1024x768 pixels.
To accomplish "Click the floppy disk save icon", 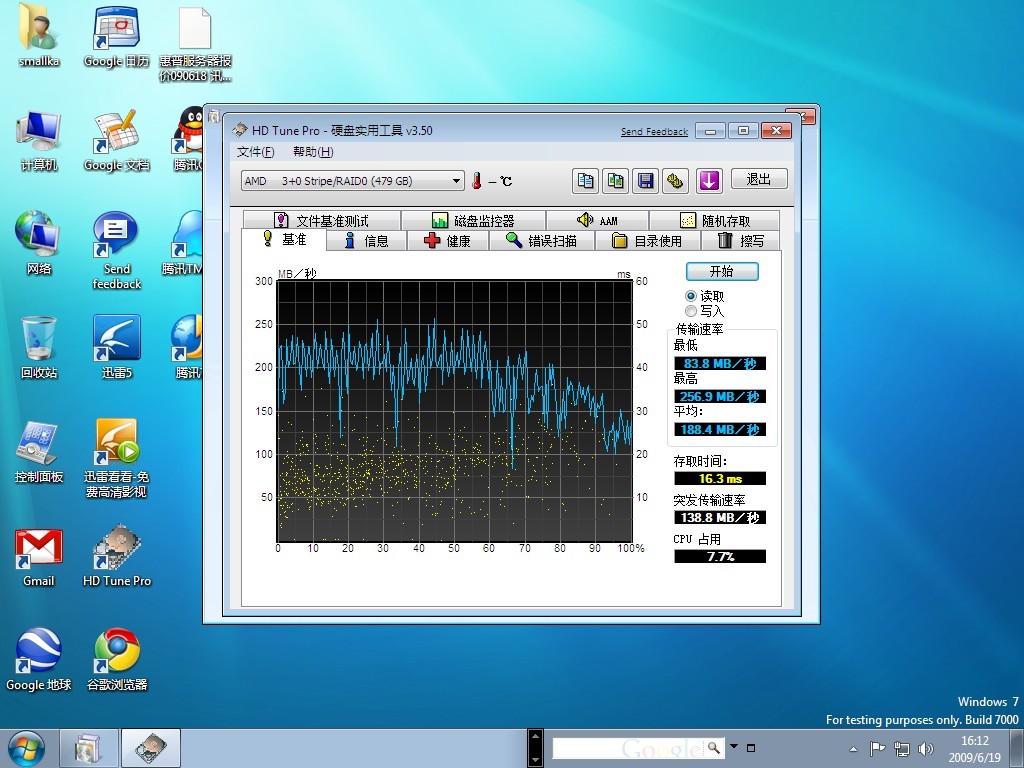I will click(x=646, y=181).
